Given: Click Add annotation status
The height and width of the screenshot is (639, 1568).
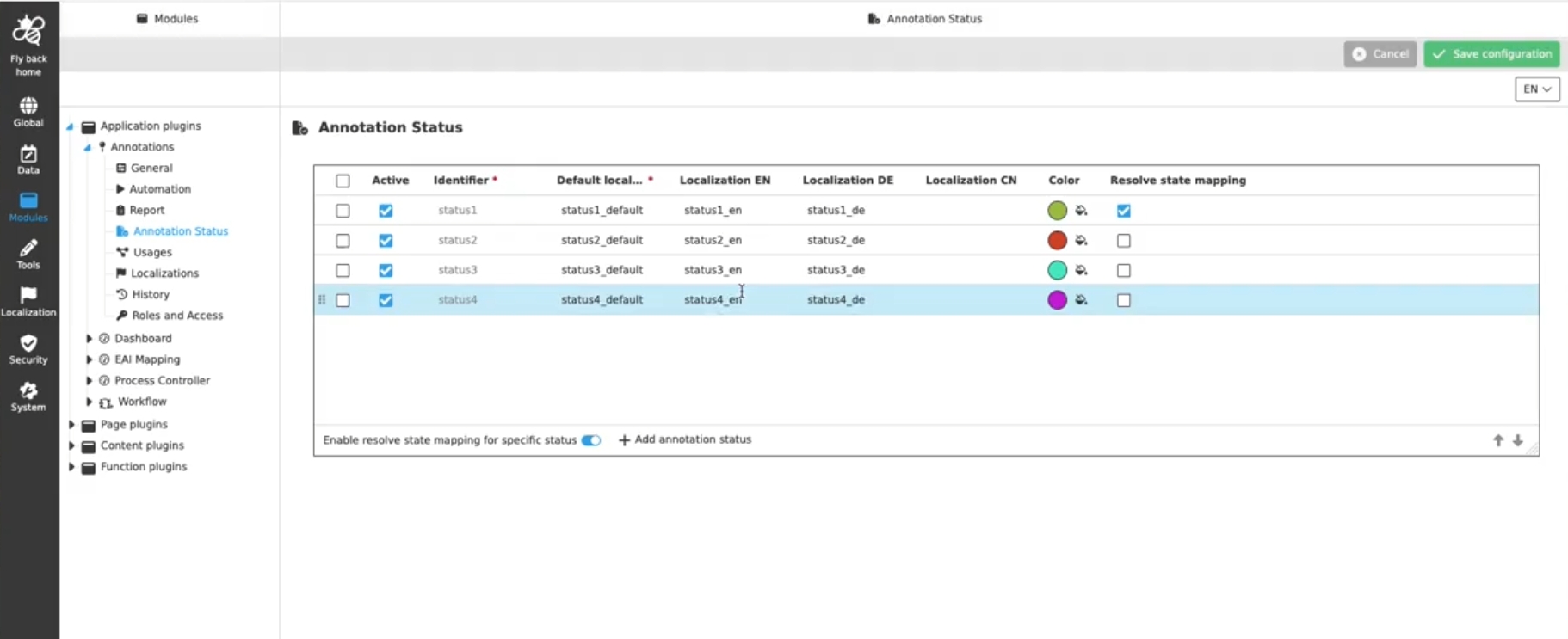Looking at the screenshot, I should coord(685,439).
